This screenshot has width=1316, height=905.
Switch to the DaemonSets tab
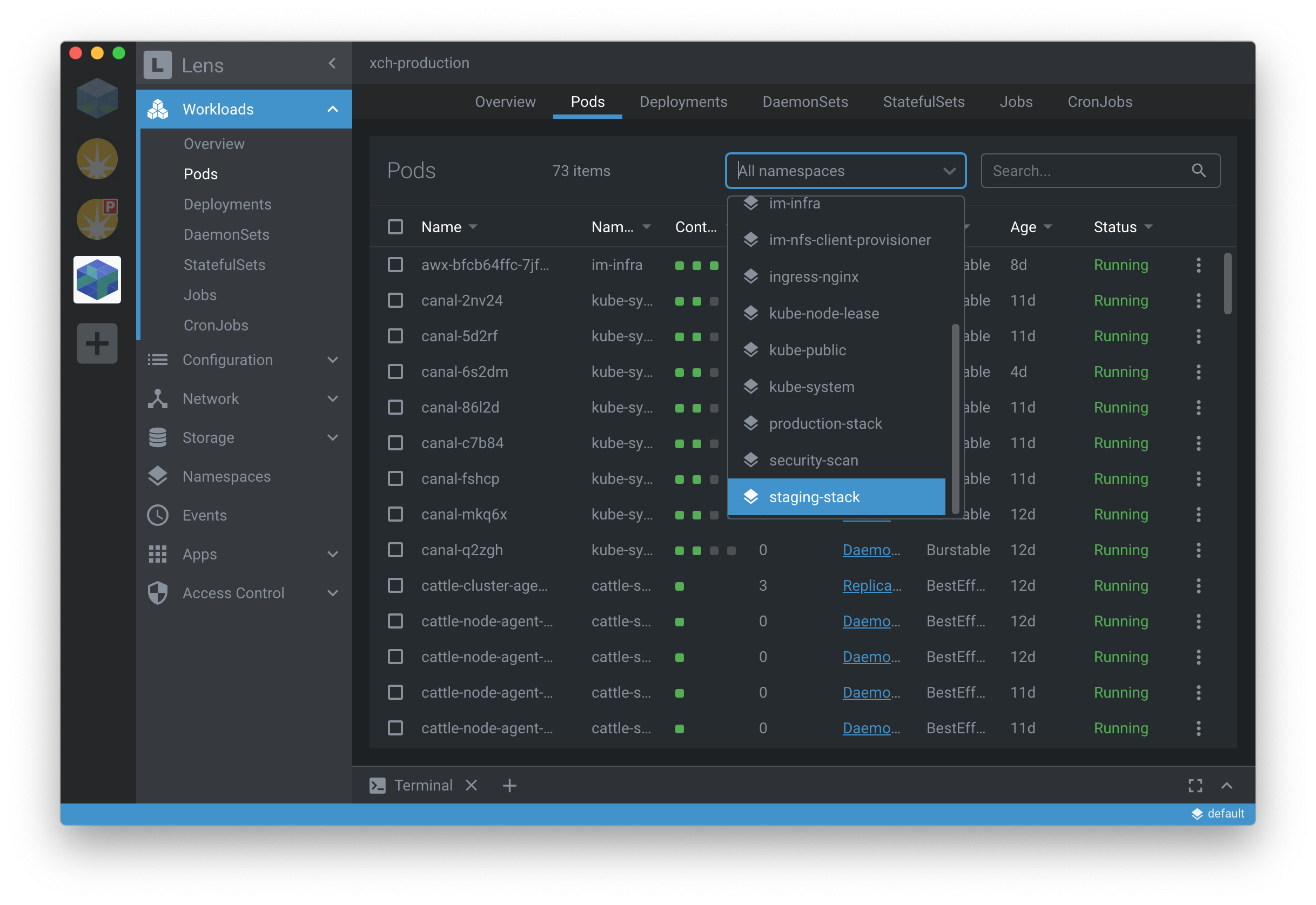(x=805, y=102)
